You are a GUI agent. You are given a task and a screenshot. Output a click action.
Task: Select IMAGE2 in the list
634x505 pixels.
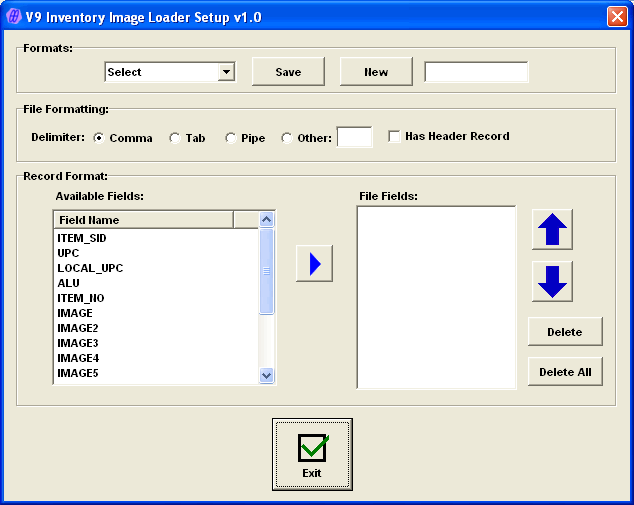[156, 328]
